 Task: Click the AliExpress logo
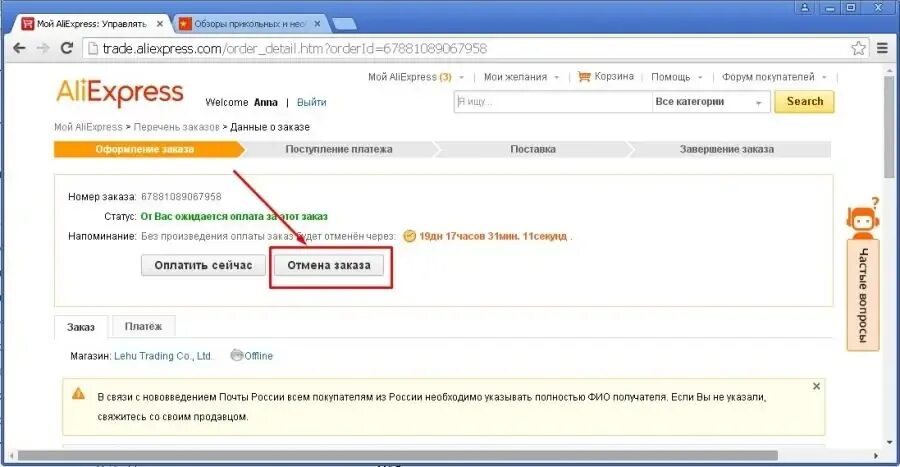120,92
